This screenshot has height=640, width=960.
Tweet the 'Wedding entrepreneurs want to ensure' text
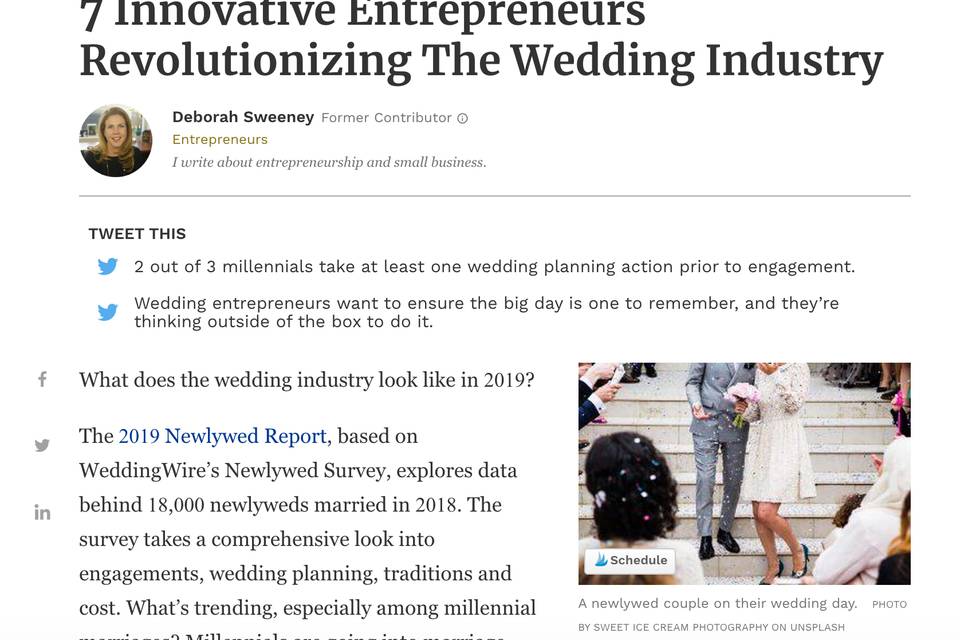(486, 312)
